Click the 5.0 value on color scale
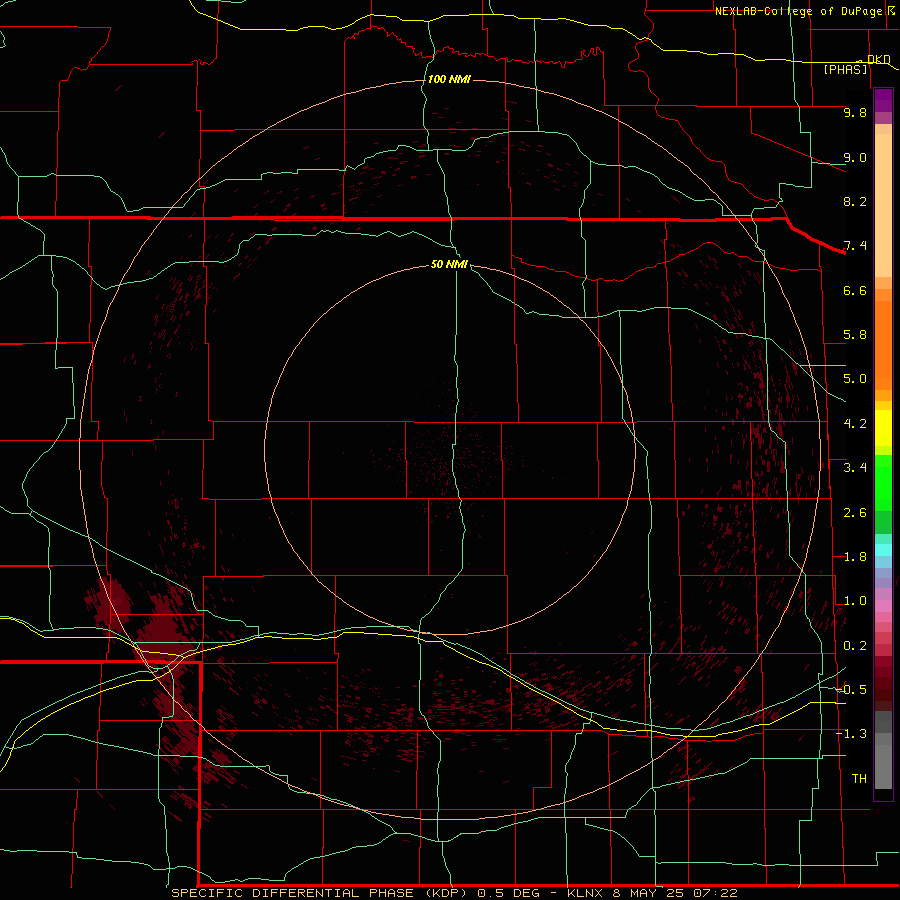This screenshot has height=900, width=900. pos(855,379)
